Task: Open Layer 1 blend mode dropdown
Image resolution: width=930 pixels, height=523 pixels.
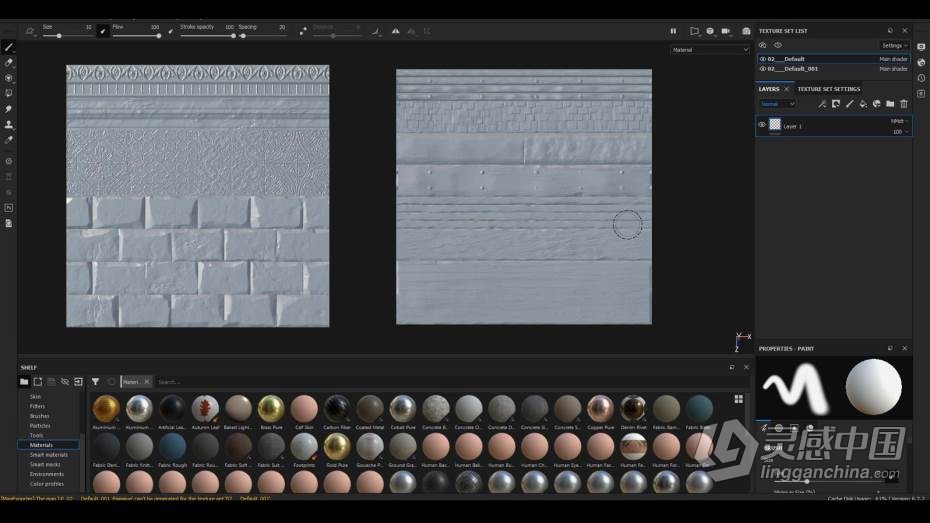Action: pyautogui.click(x=899, y=121)
